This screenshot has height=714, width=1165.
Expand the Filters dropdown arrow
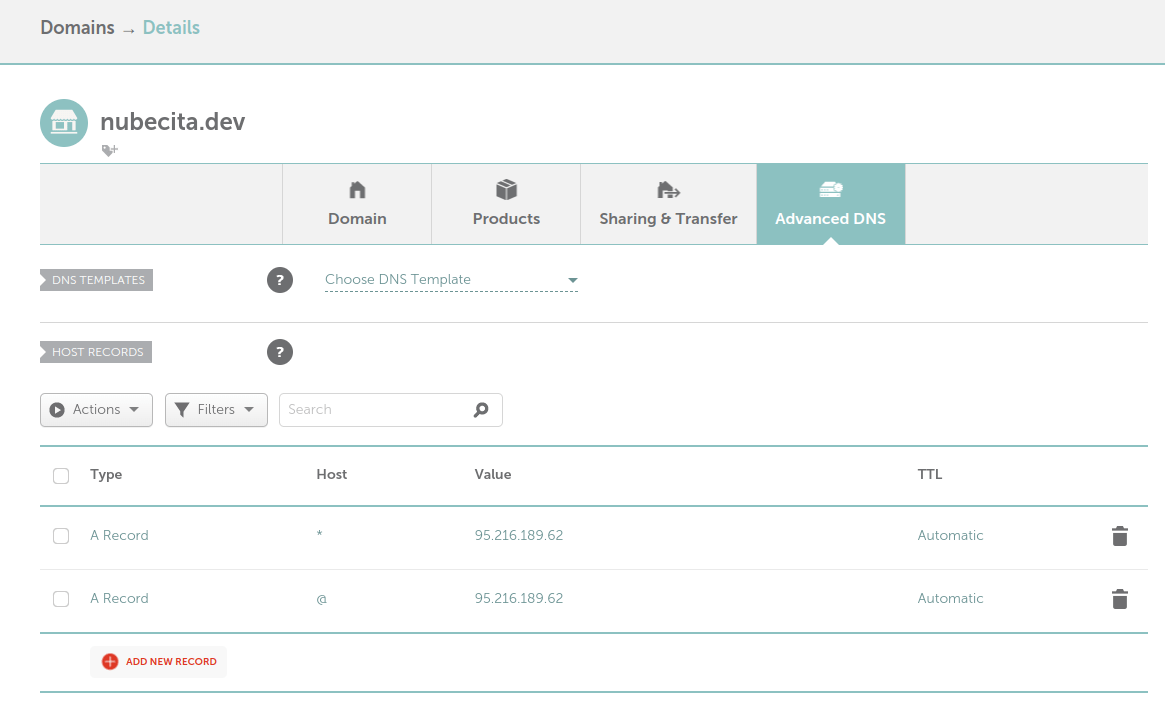(x=249, y=409)
